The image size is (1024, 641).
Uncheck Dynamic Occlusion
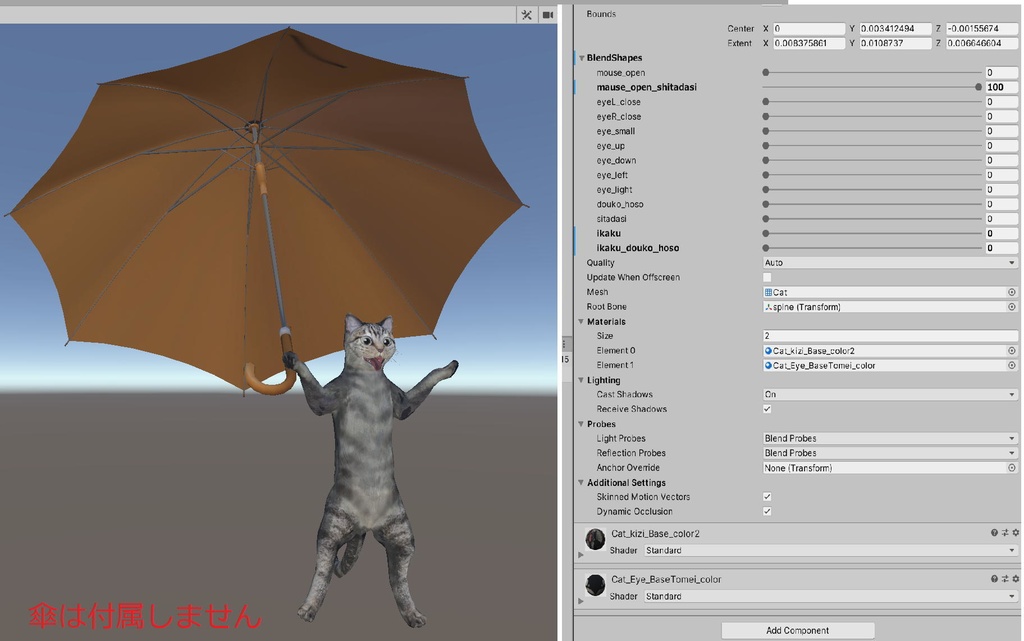point(766,511)
